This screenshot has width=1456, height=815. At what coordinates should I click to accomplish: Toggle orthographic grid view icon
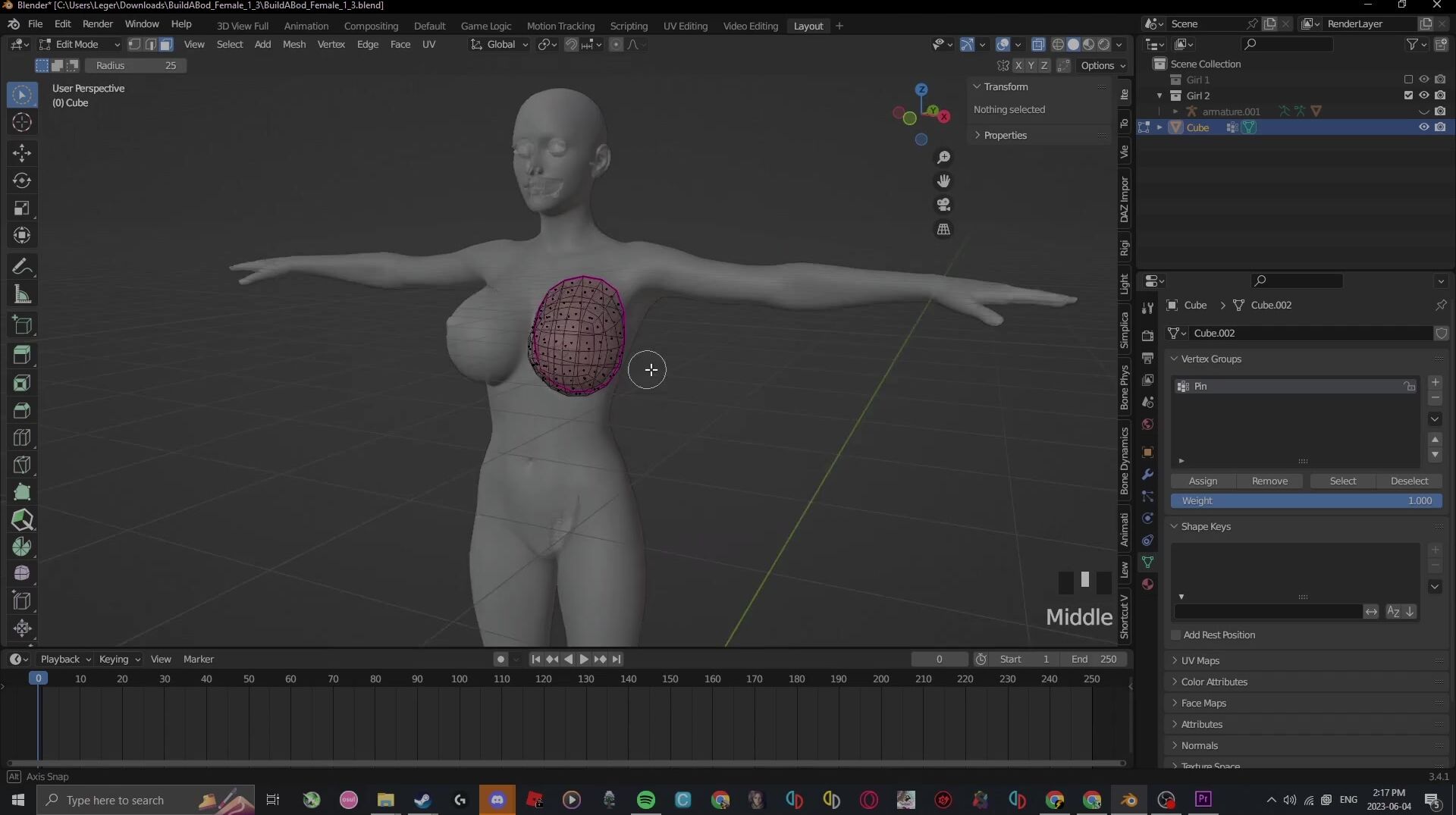pyautogui.click(x=943, y=229)
